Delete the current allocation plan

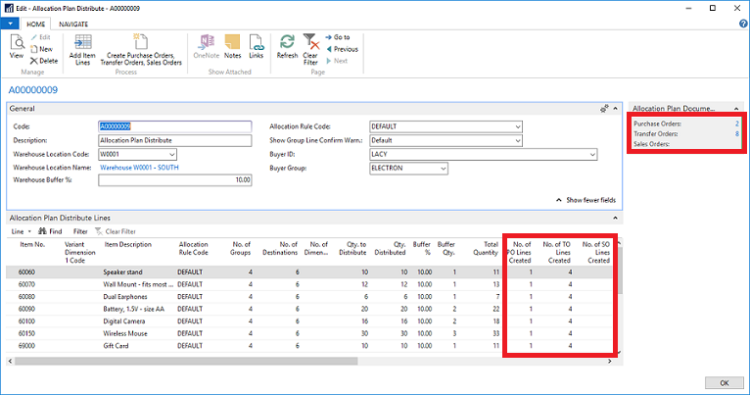coord(44,61)
